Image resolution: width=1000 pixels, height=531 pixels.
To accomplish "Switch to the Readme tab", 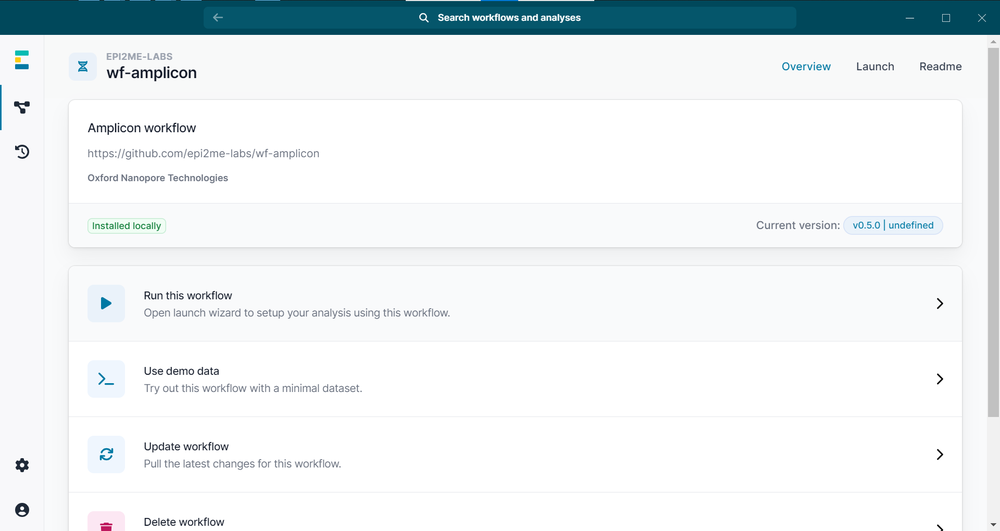I will coord(940,66).
